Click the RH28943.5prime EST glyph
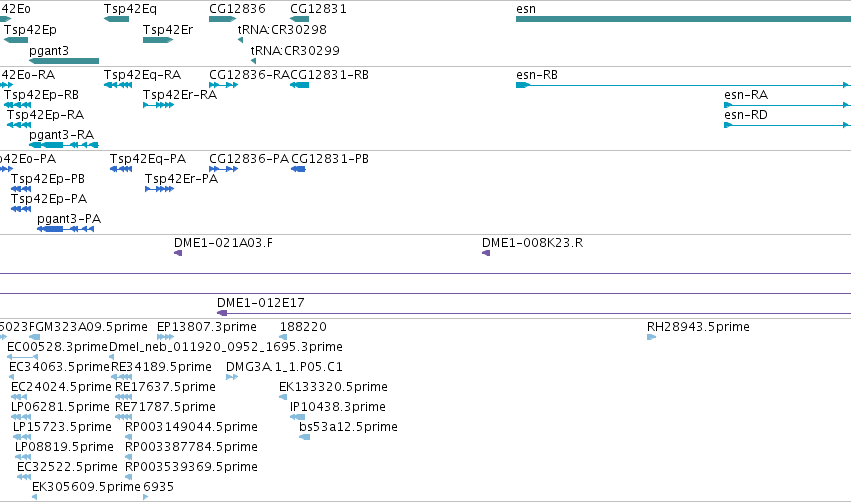 (x=652, y=338)
